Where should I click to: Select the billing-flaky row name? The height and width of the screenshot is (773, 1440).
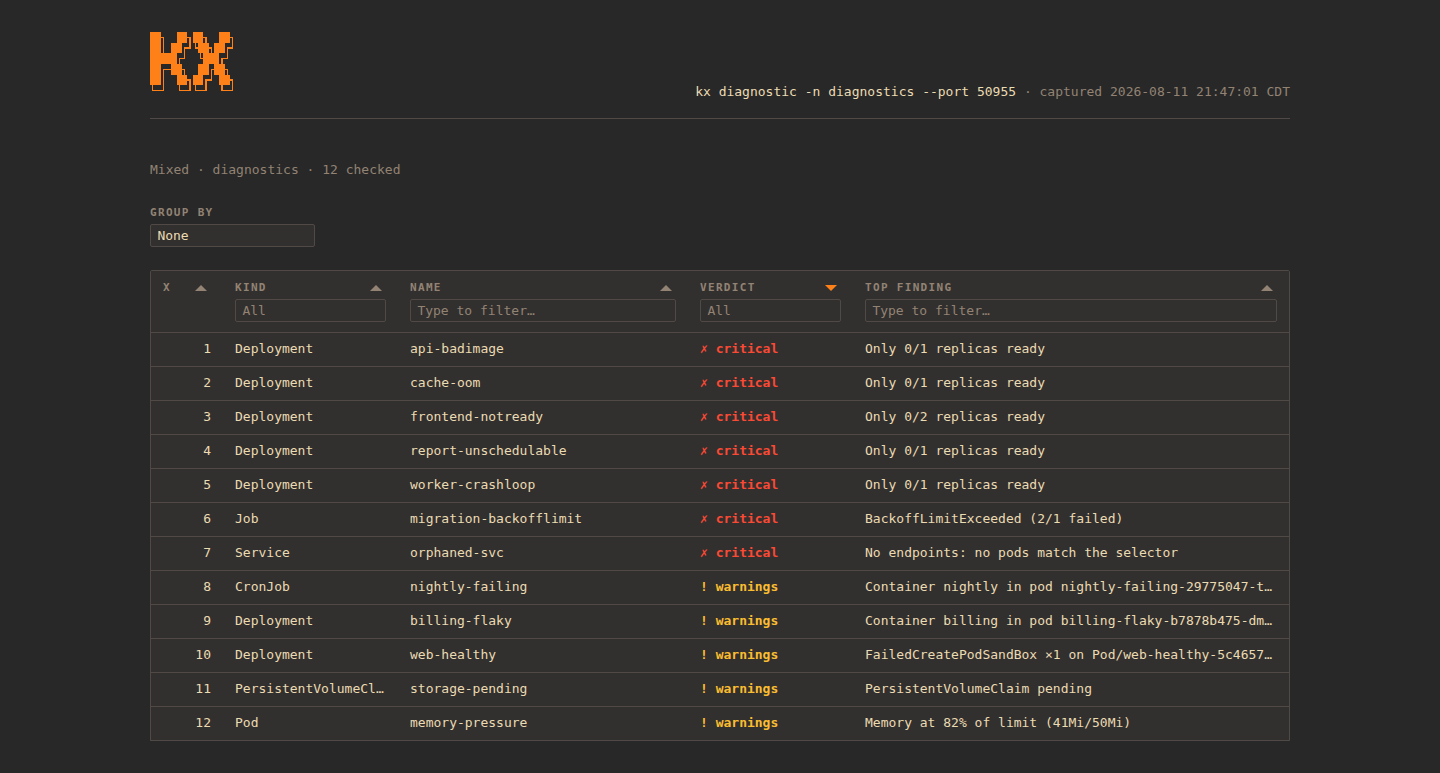(x=461, y=621)
